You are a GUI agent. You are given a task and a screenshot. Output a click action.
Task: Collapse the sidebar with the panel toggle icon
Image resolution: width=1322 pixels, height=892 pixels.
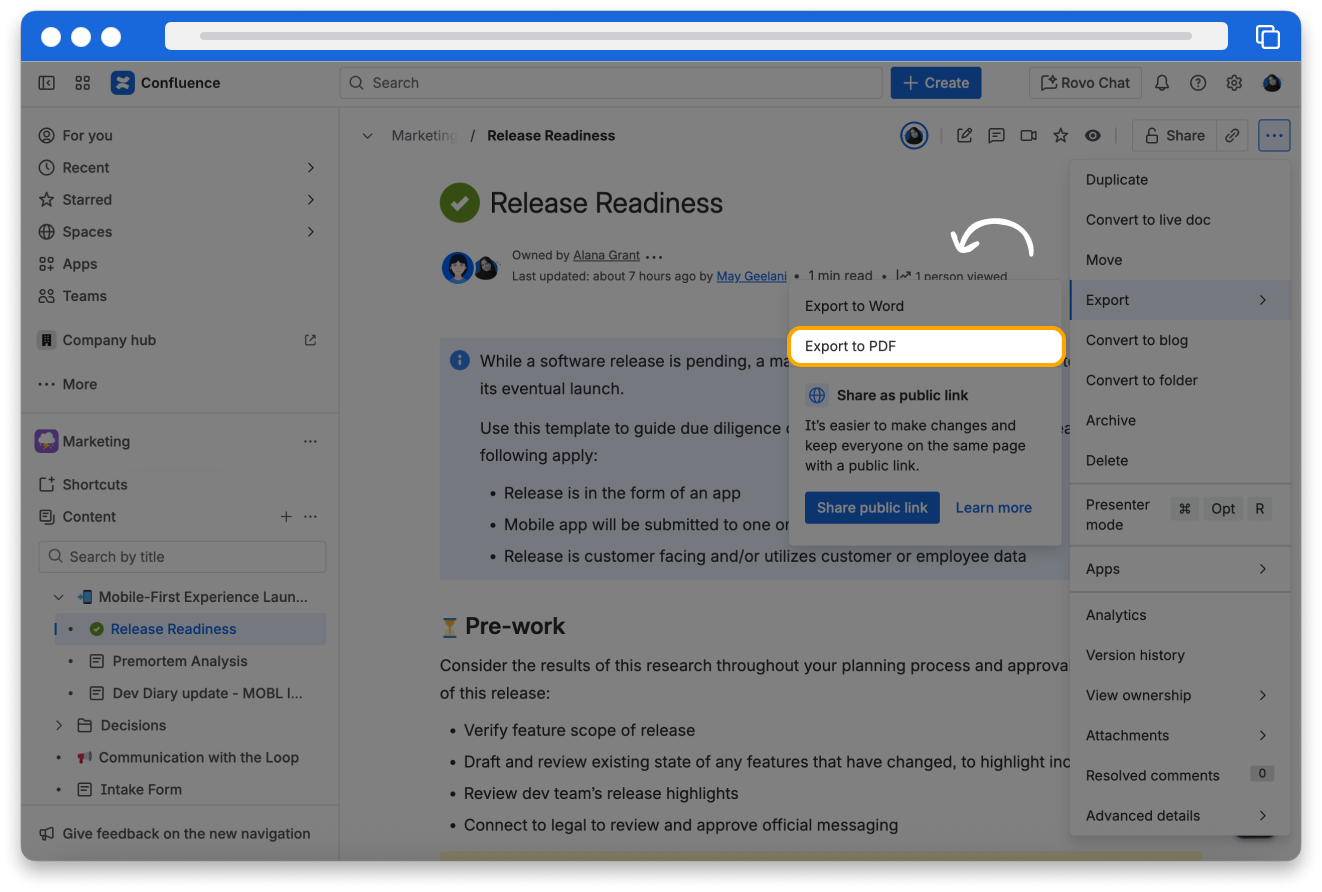pos(47,83)
